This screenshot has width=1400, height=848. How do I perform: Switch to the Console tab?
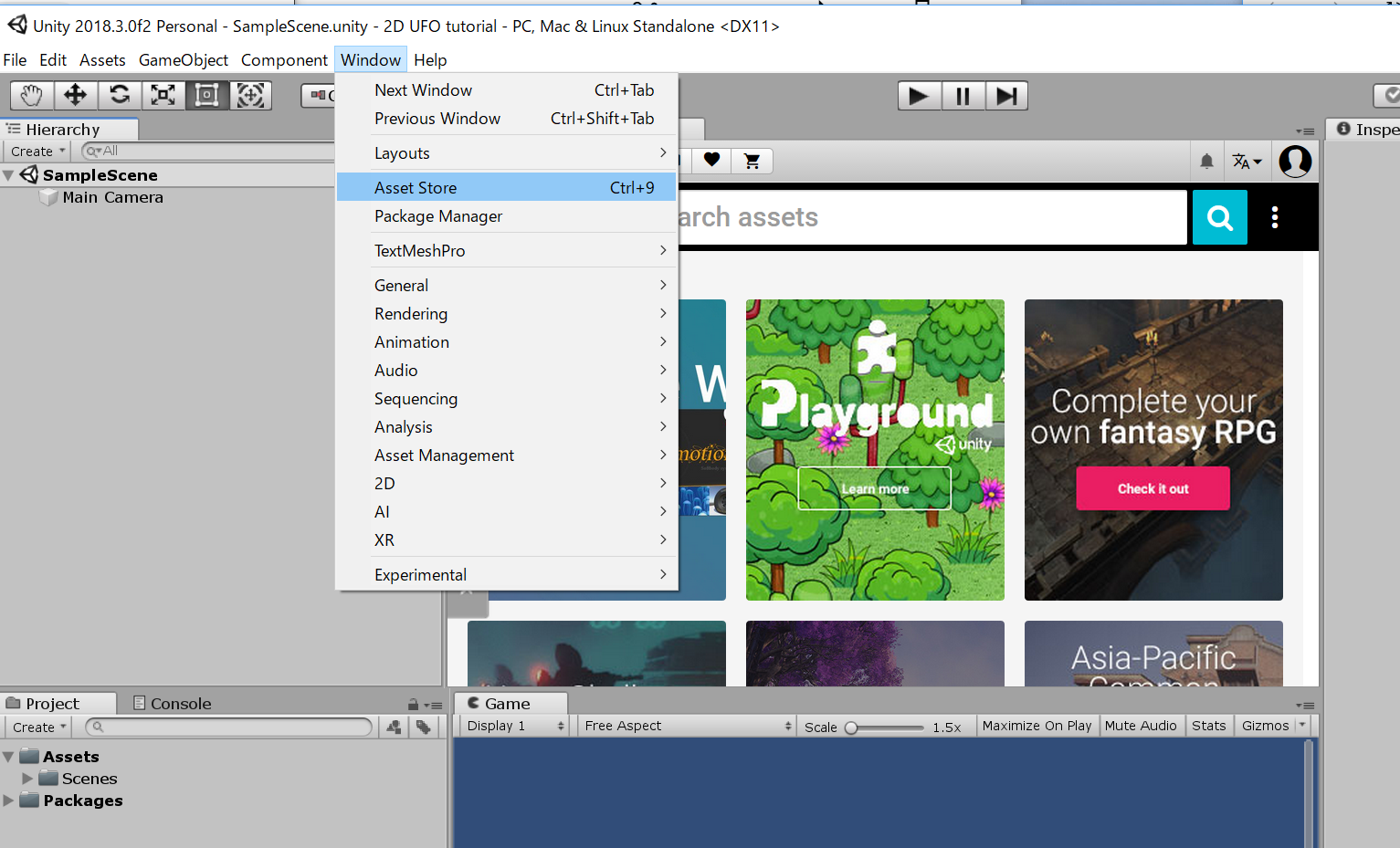click(173, 704)
